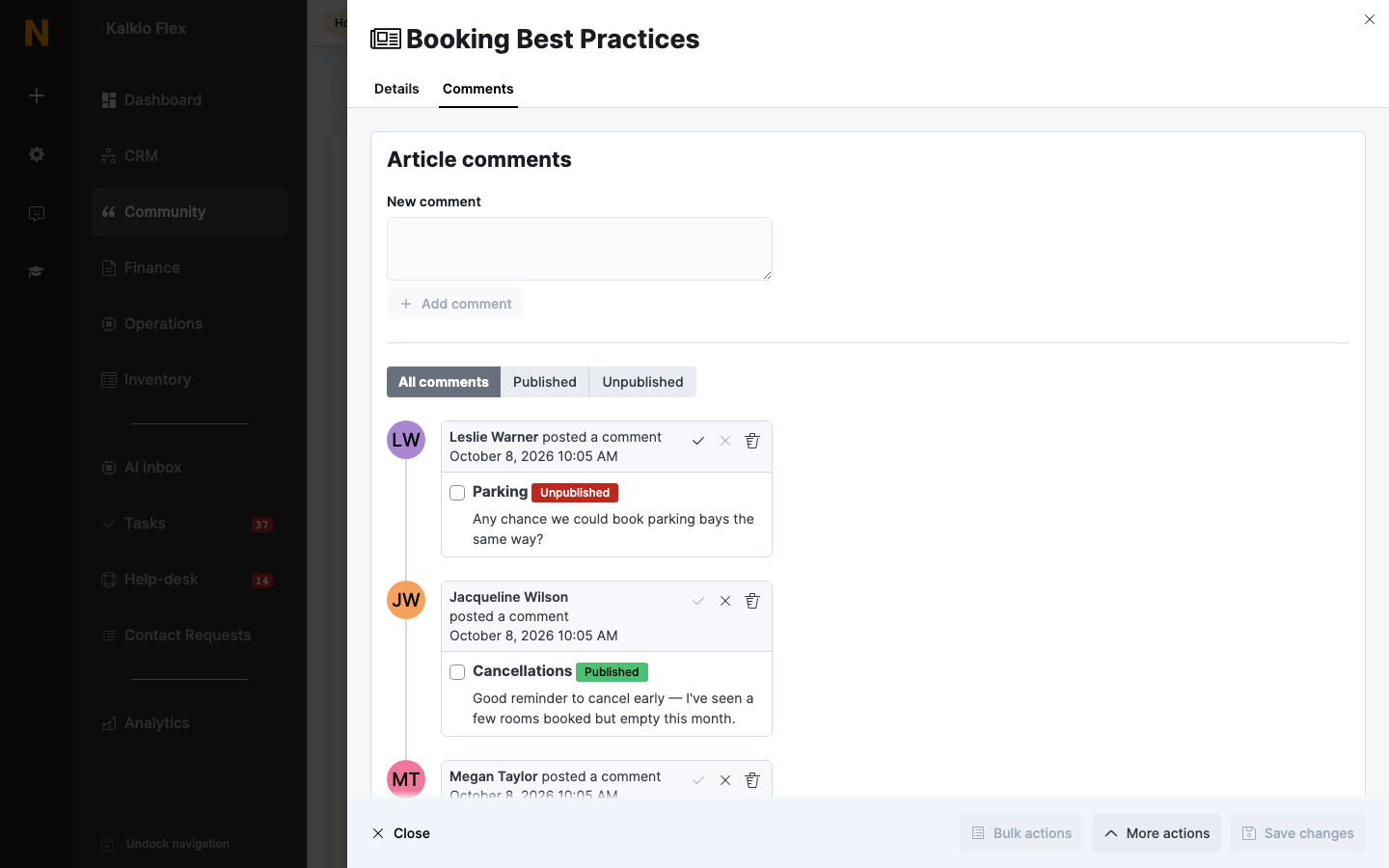This screenshot has width=1389, height=868.
Task: Expand the More actions menu
Action: pos(1157,833)
